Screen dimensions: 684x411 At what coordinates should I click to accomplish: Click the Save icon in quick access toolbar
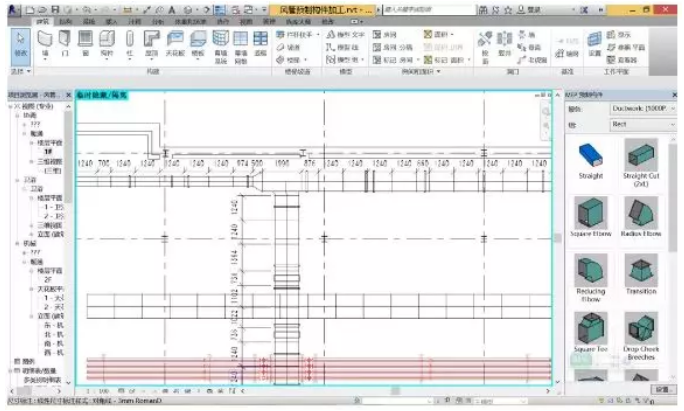(55, 10)
